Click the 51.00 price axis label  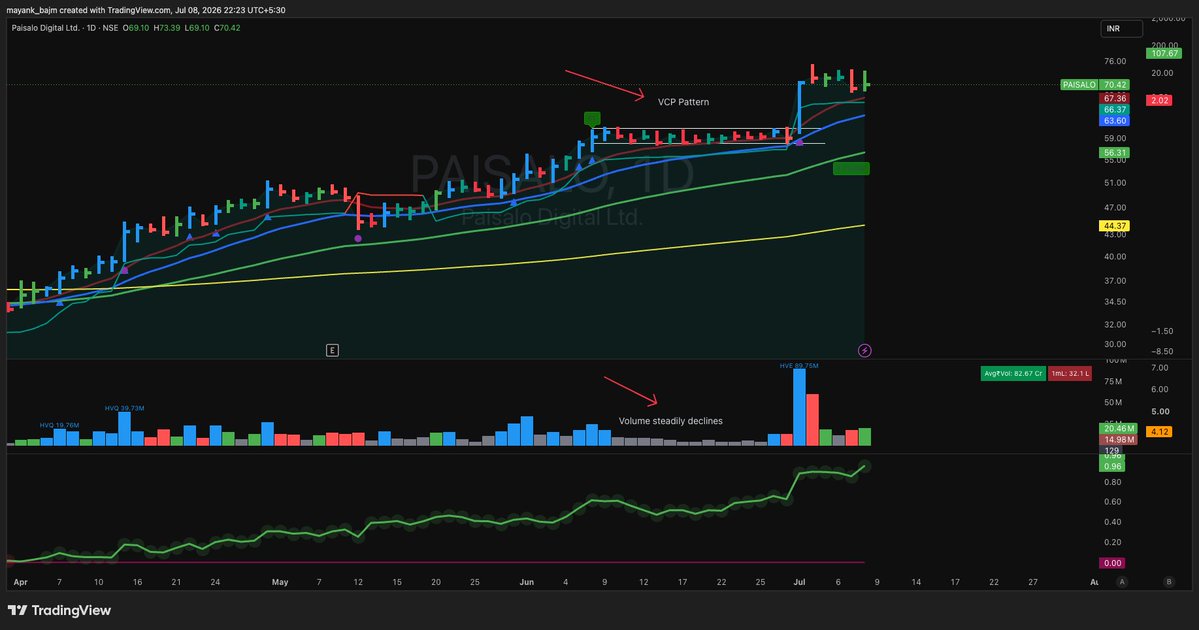[1115, 183]
